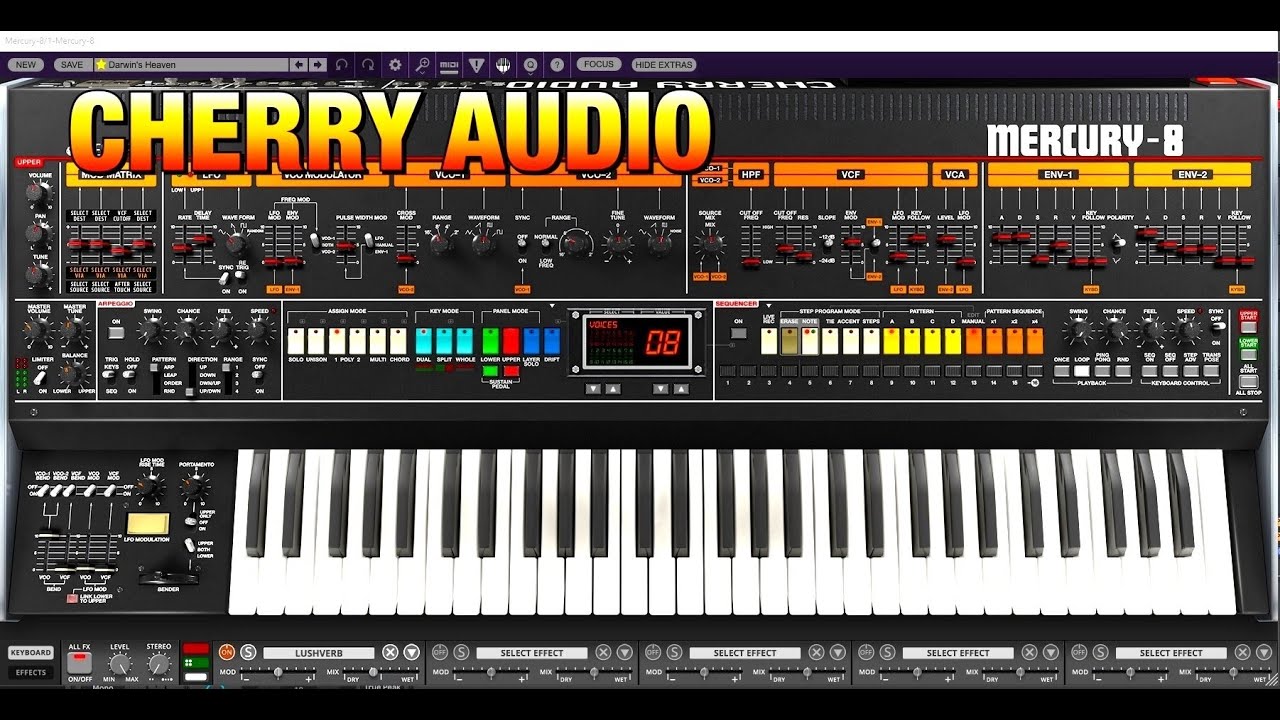Open the Panel Mode dropdown triangle
Screen dimensions: 1280x720
[x=551, y=305]
